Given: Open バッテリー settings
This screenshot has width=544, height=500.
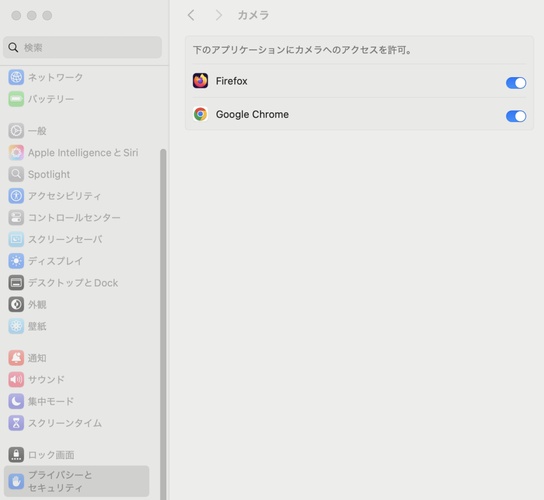Looking at the screenshot, I should pos(51,99).
